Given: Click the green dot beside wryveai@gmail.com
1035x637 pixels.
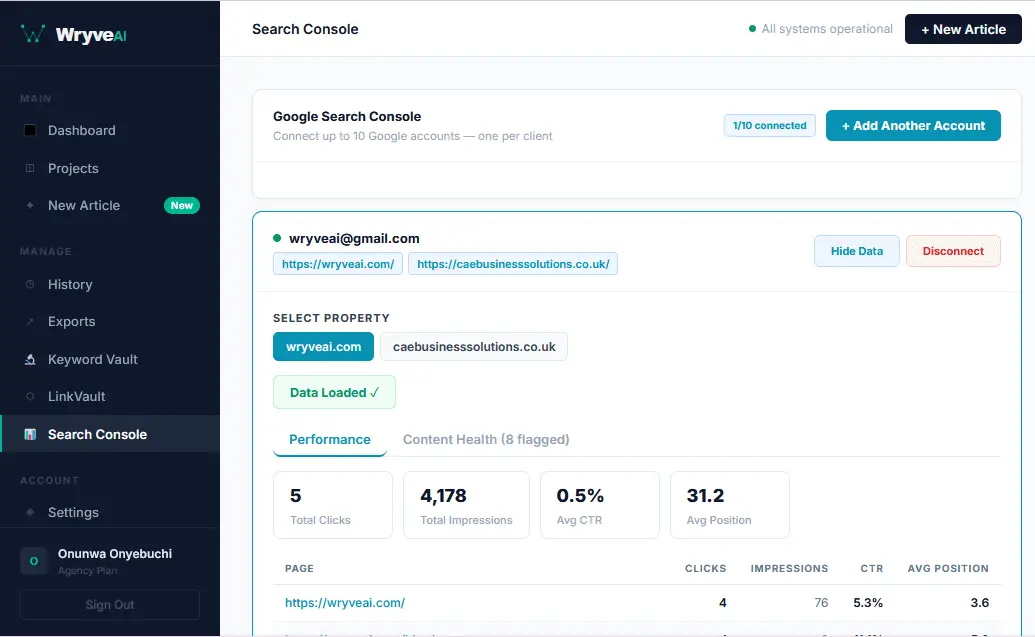Looking at the screenshot, I should [x=277, y=238].
